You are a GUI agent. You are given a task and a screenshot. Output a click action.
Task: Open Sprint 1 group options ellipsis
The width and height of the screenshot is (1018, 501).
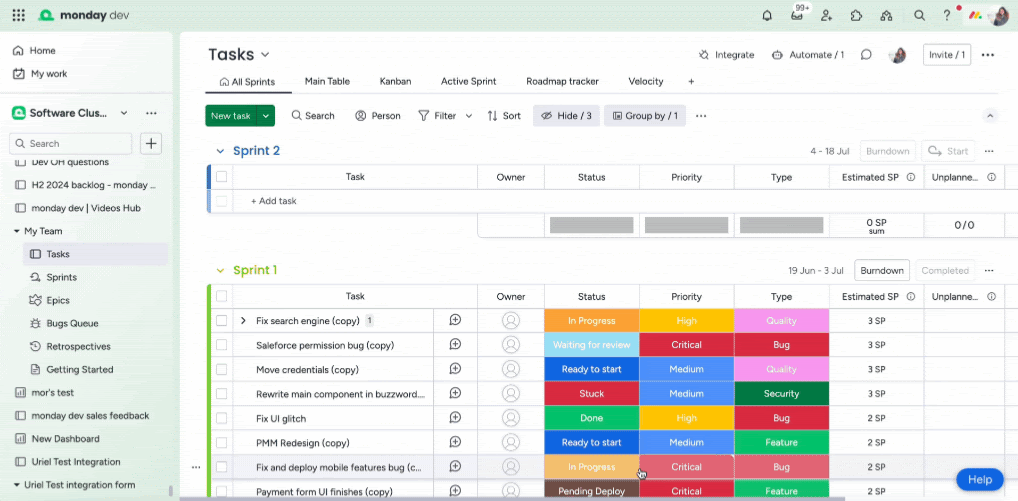click(x=989, y=271)
